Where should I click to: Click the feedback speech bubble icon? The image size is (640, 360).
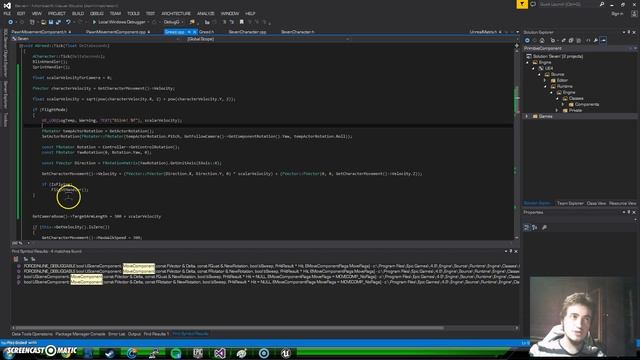click(533, 4)
